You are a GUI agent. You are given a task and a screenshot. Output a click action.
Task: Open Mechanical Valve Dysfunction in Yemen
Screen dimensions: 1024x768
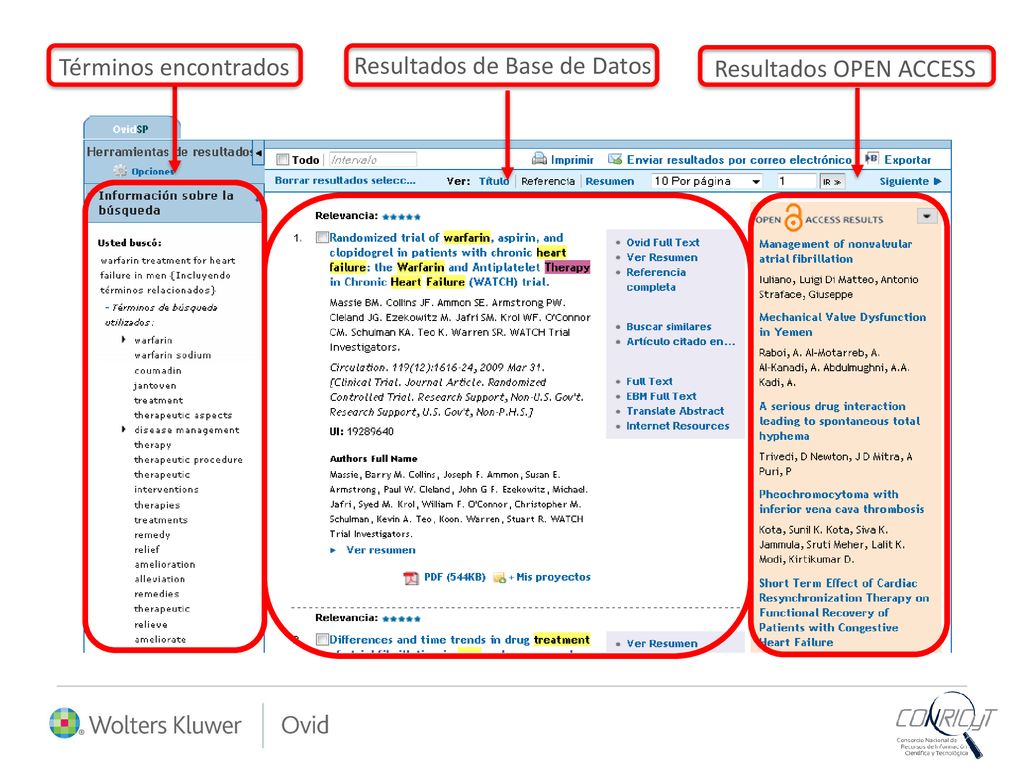842,325
